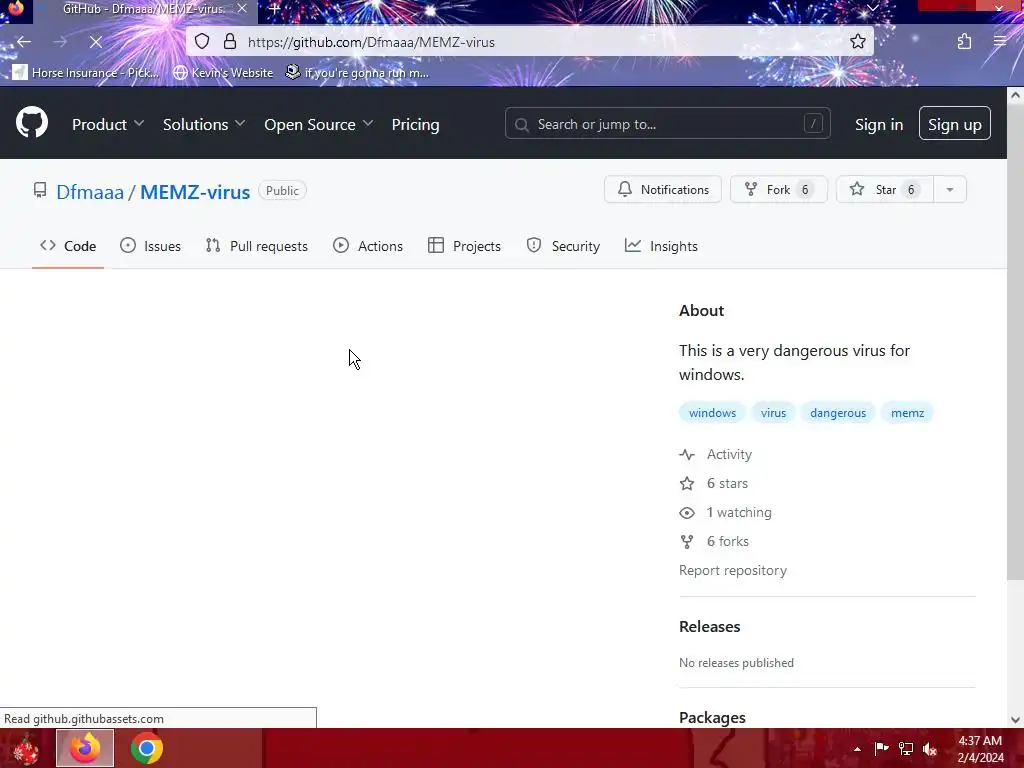
Task: Bookmark this page with the star icon
Action: point(857,42)
